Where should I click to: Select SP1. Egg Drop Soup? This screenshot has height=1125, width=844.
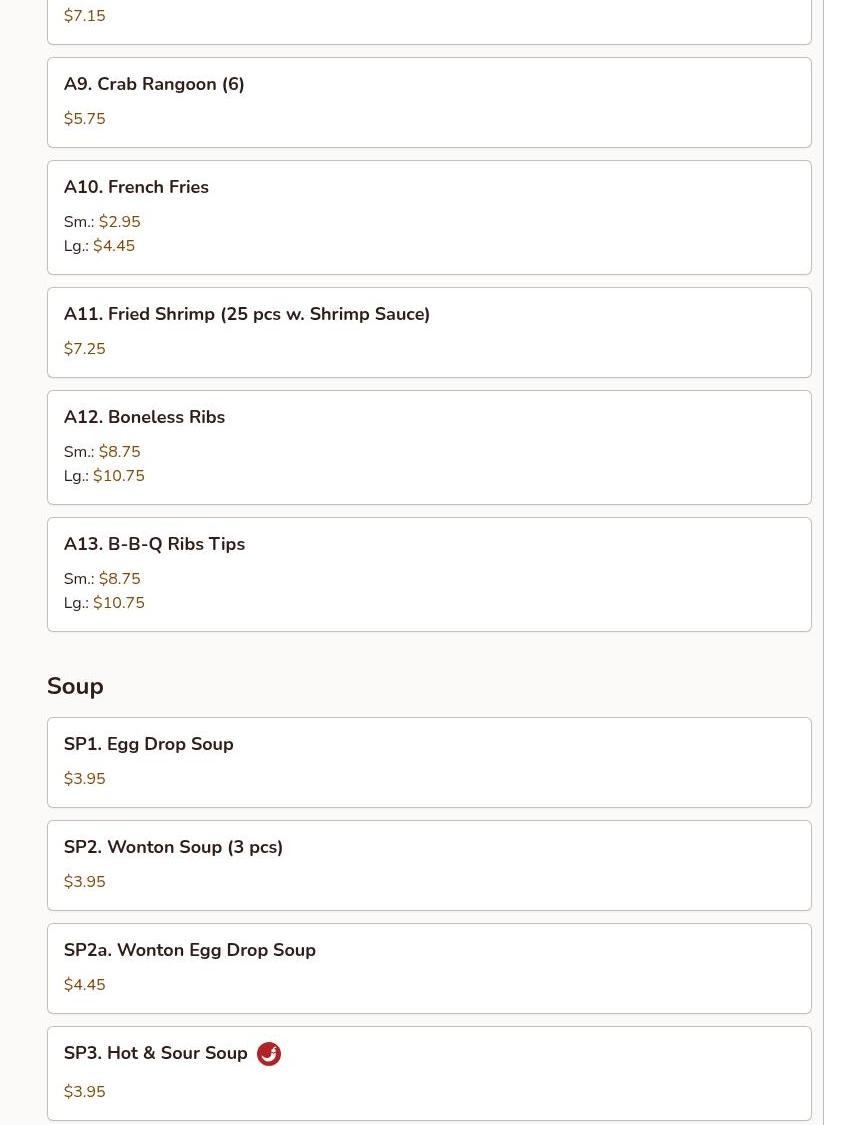429,763
